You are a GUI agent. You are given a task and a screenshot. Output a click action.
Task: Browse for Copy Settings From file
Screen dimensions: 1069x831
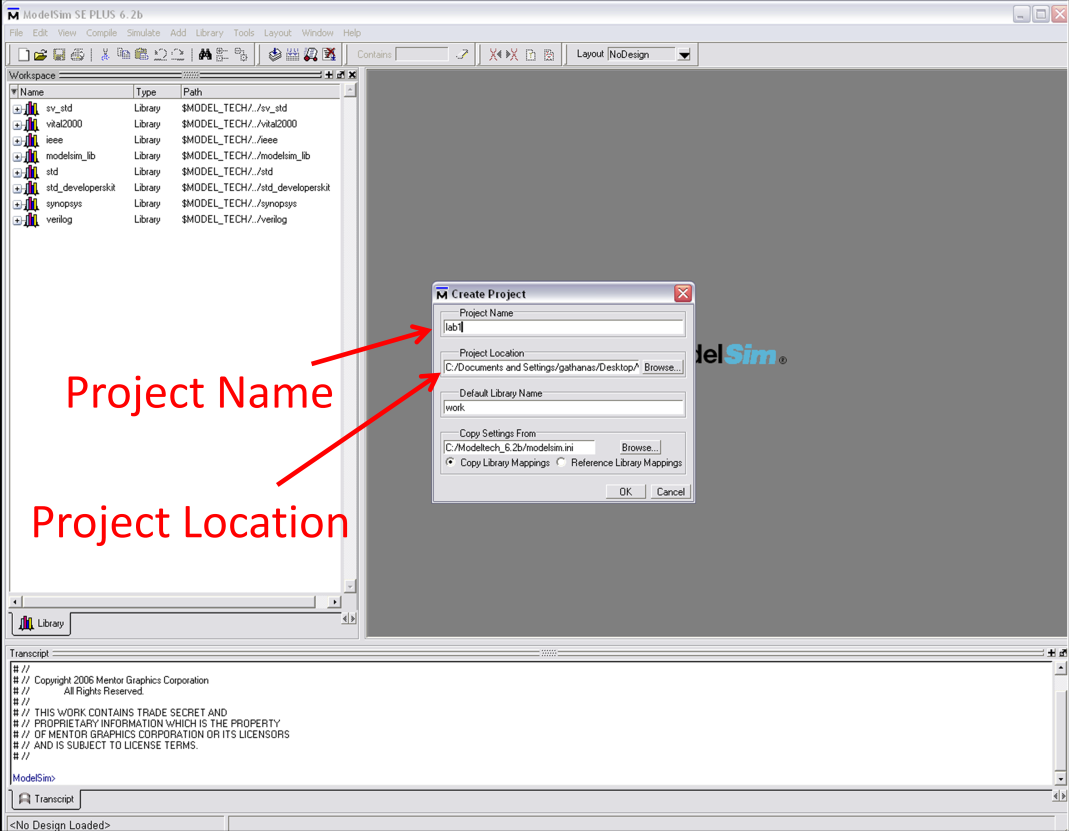pos(639,448)
